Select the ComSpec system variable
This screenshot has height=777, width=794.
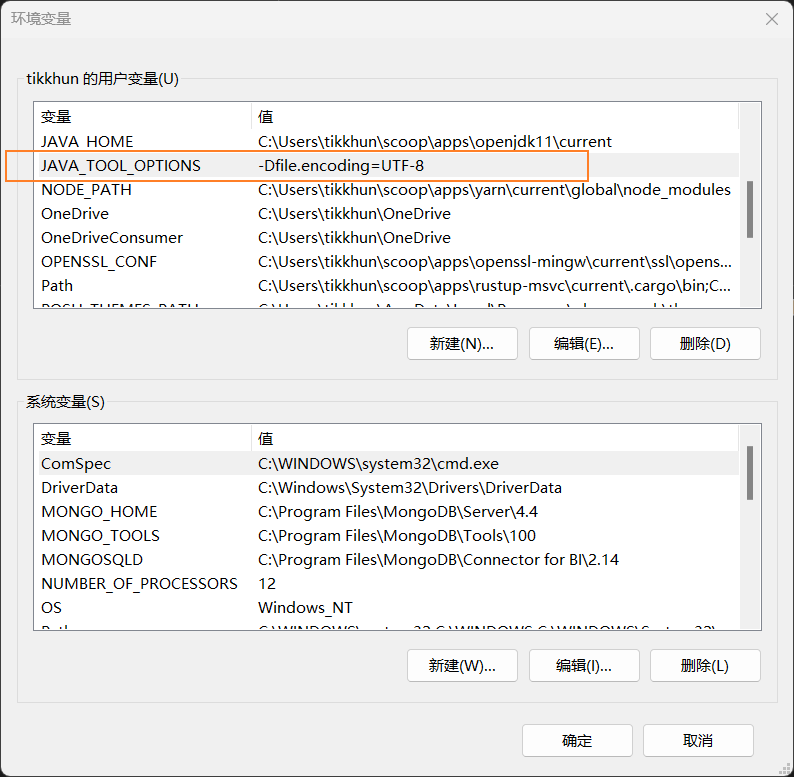(x=388, y=463)
